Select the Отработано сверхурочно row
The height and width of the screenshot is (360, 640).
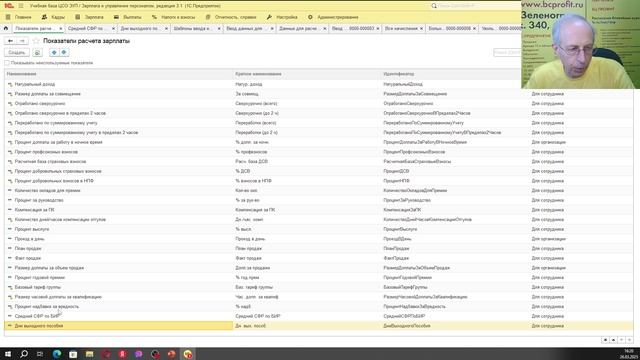tap(318, 104)
